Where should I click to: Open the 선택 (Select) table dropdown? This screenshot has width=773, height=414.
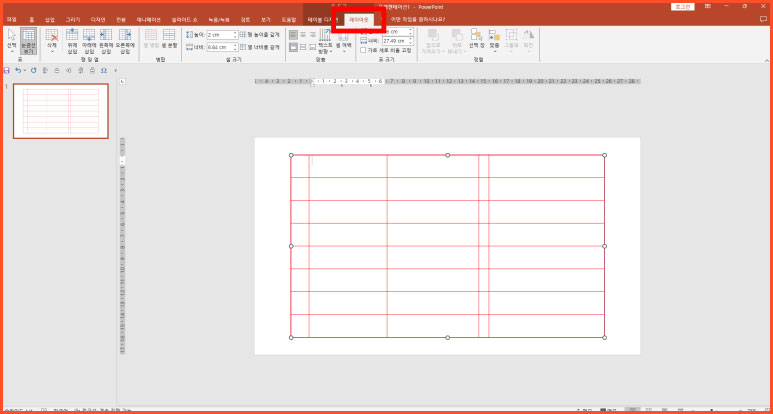12,41
